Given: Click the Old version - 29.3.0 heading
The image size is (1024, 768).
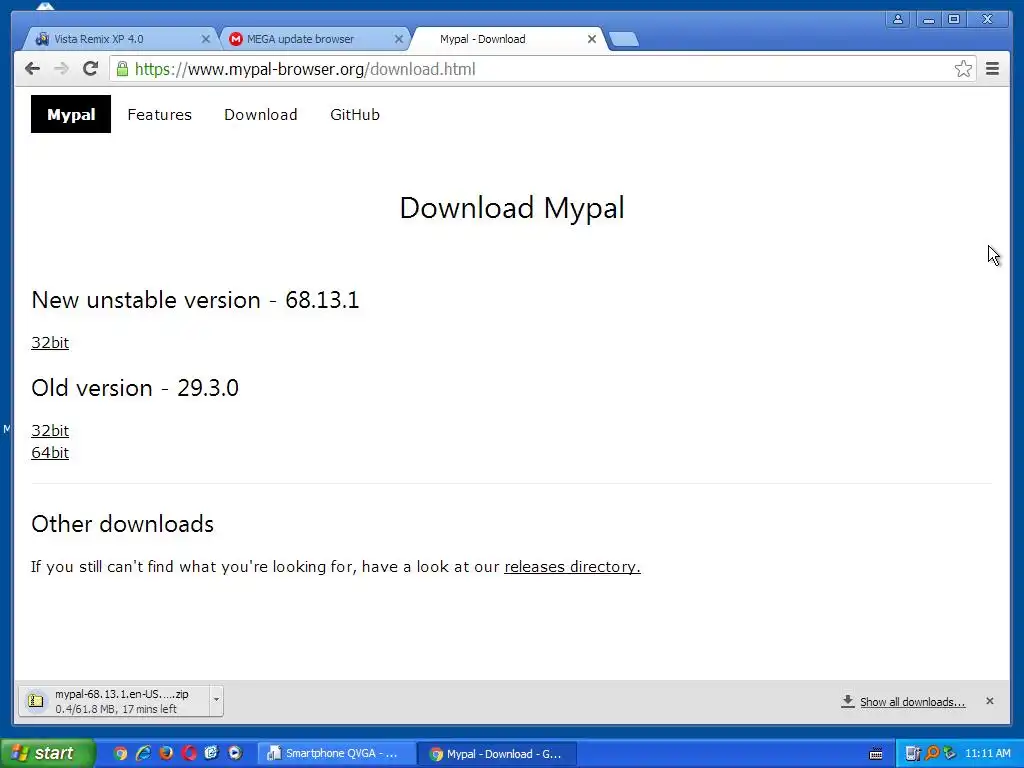Looking at the screenshot, I should 135,388.
